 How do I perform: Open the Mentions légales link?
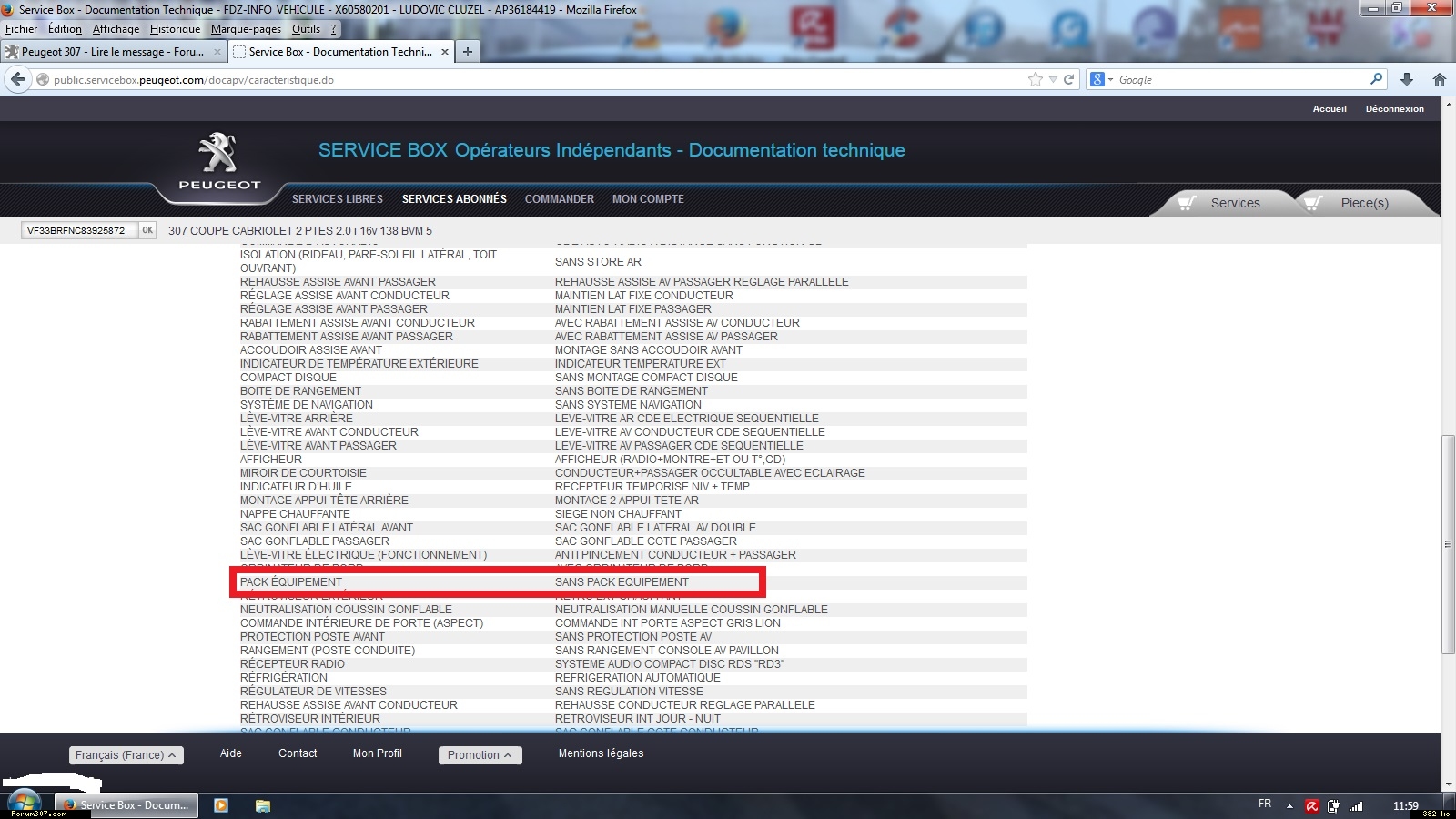click(x=601, y=753)
